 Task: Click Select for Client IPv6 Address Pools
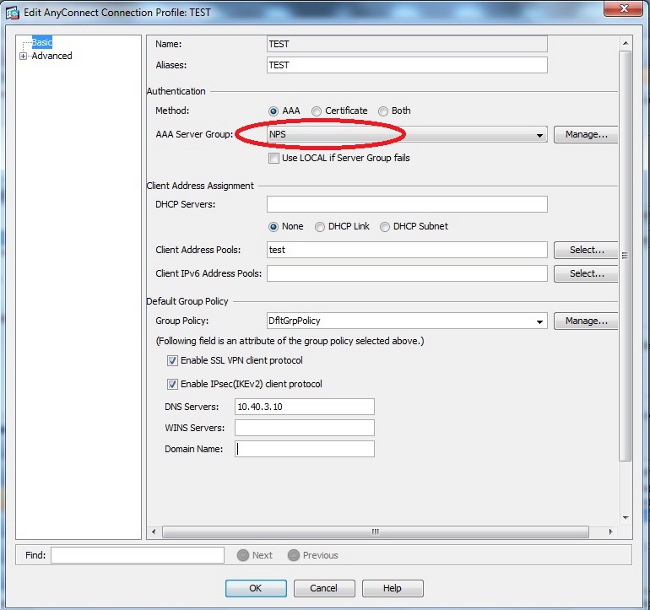(x=586, y=274)
